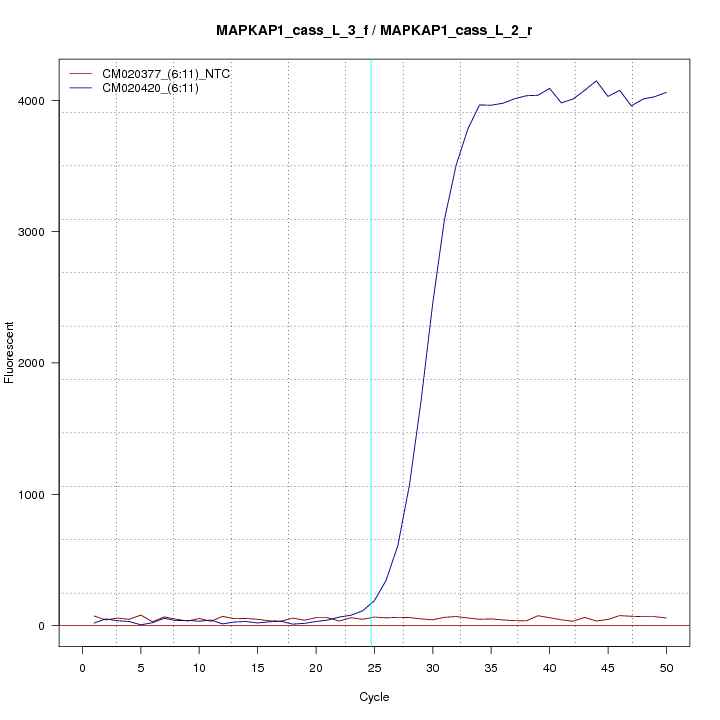720x720 pixels.
Task: Pick the cycle 35 x-axis tick label
Action: [491, 668]
